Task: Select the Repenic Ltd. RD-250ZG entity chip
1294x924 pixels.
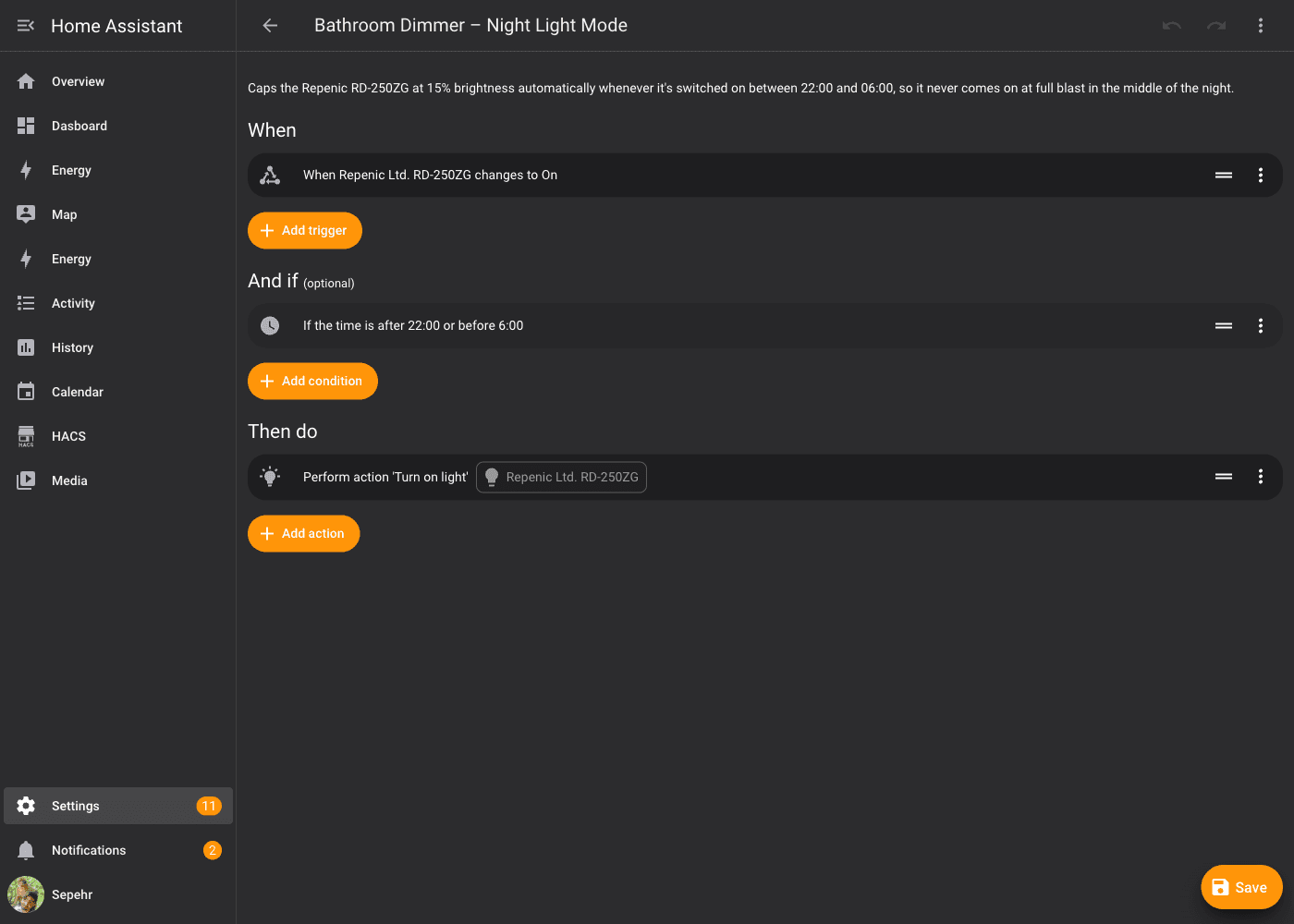Action: pyautogui.click(x=561, y=477)
